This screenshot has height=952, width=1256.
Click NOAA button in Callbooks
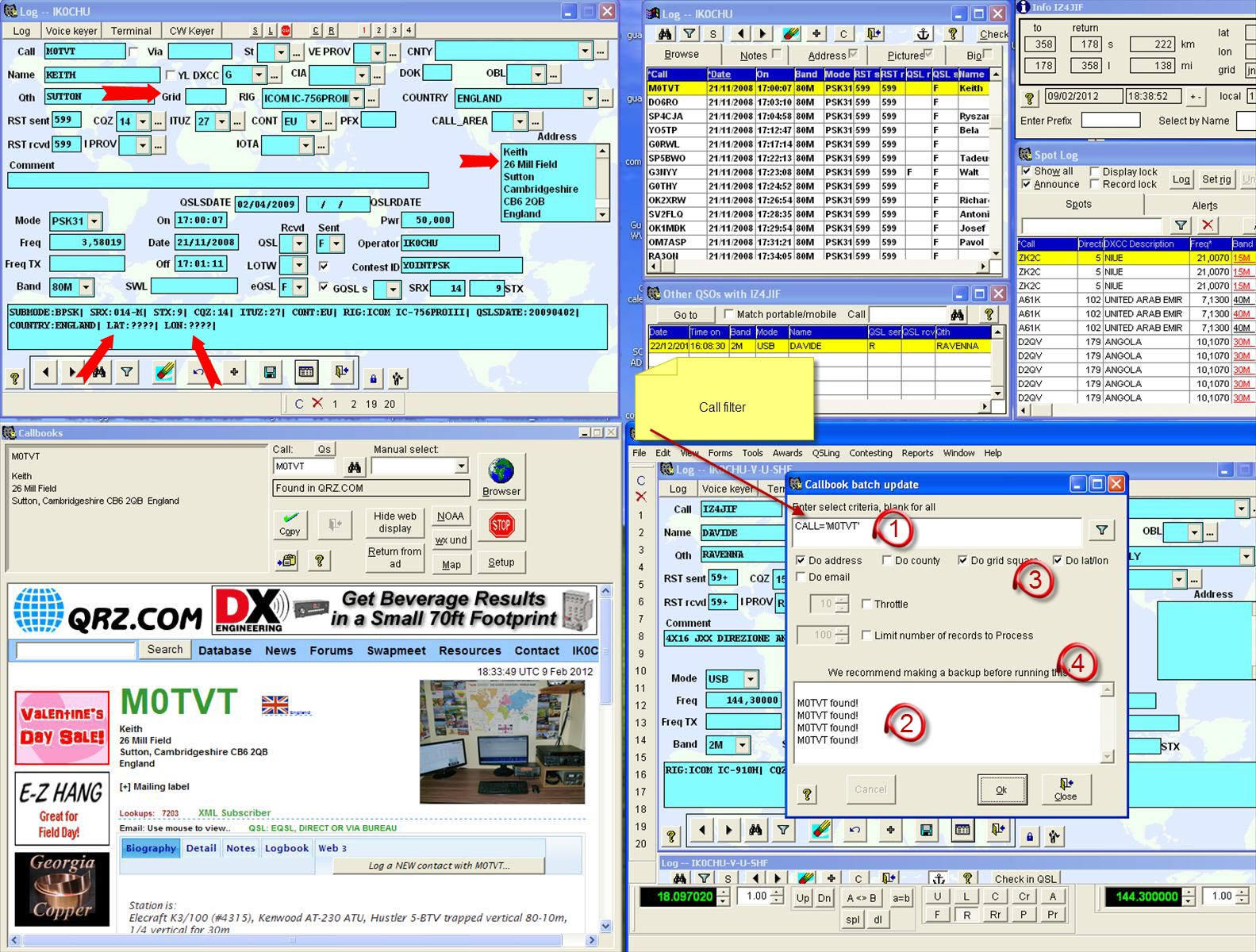pos(450,516)
